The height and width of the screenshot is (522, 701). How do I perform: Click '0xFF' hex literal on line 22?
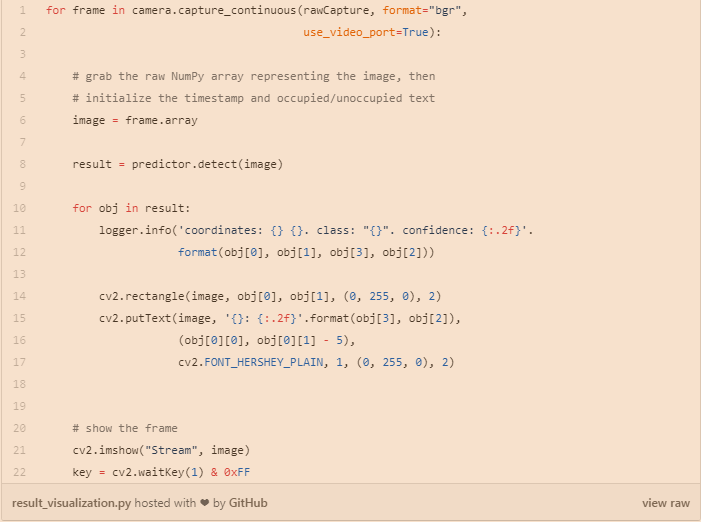237,472
